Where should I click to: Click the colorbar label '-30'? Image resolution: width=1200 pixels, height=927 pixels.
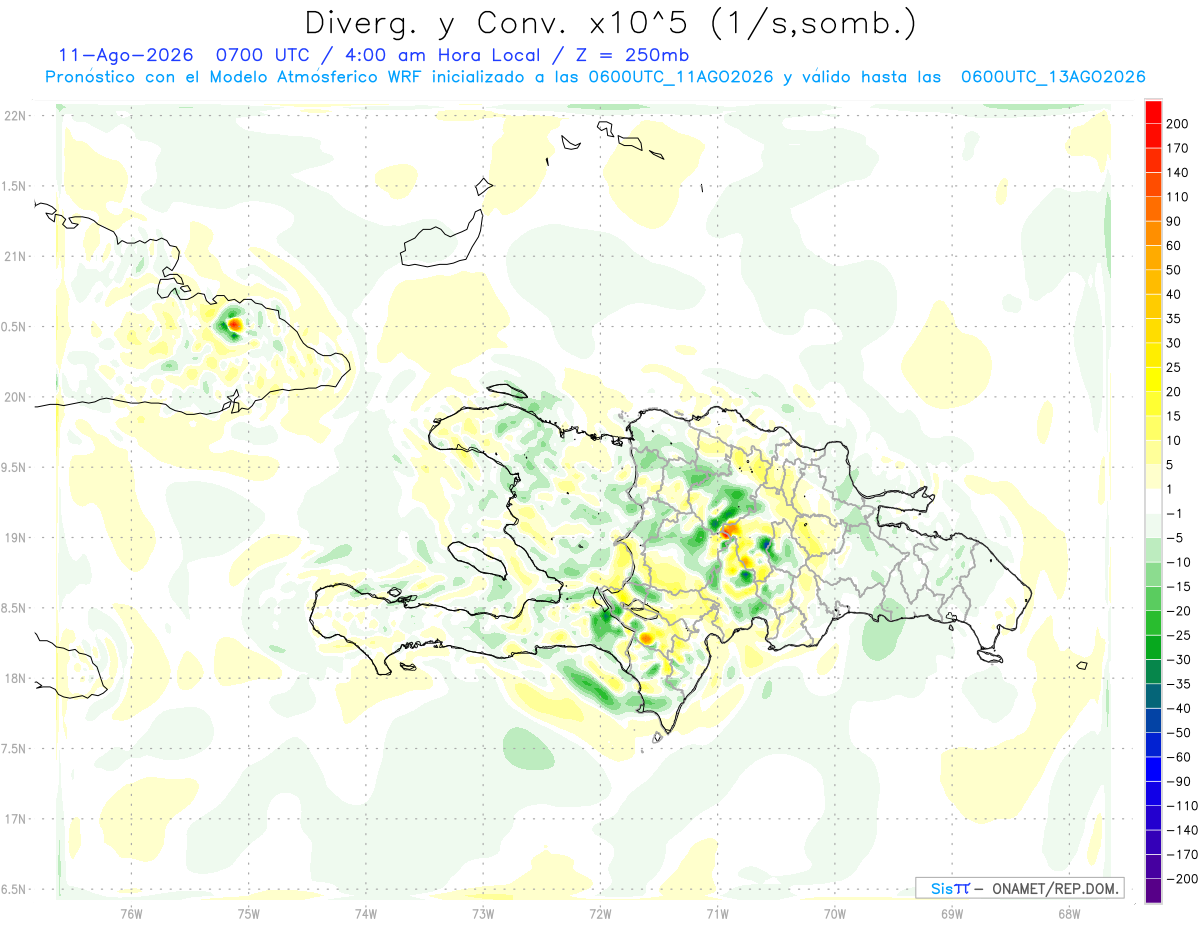pos(1181,660)
